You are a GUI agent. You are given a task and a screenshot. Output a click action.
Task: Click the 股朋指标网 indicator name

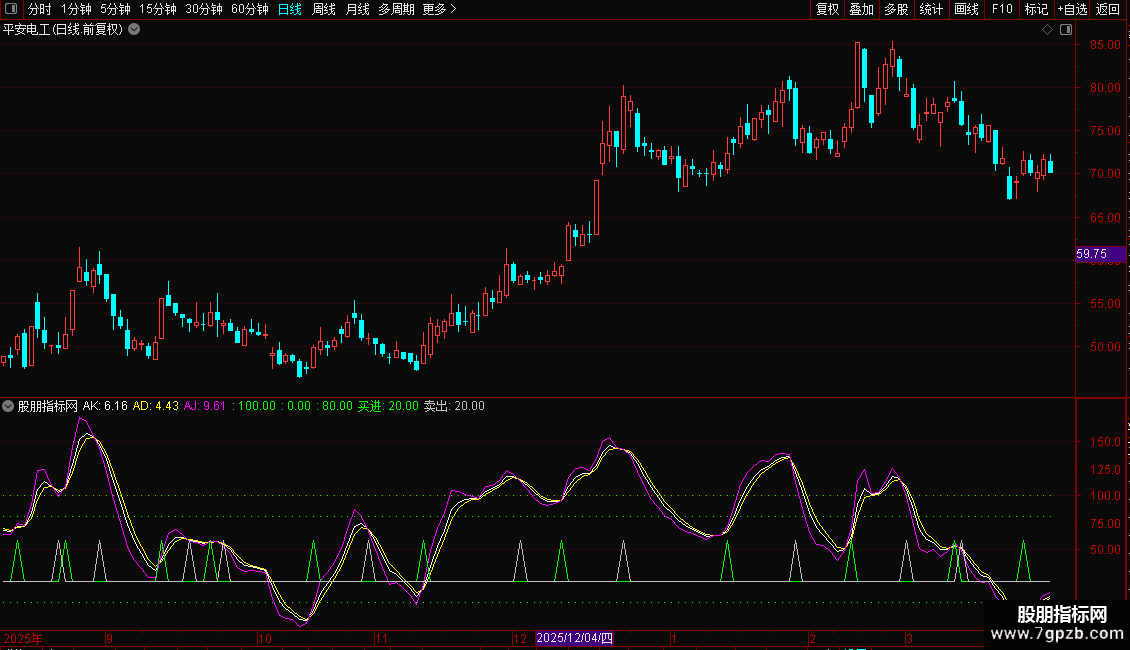(x=48, y=406)
